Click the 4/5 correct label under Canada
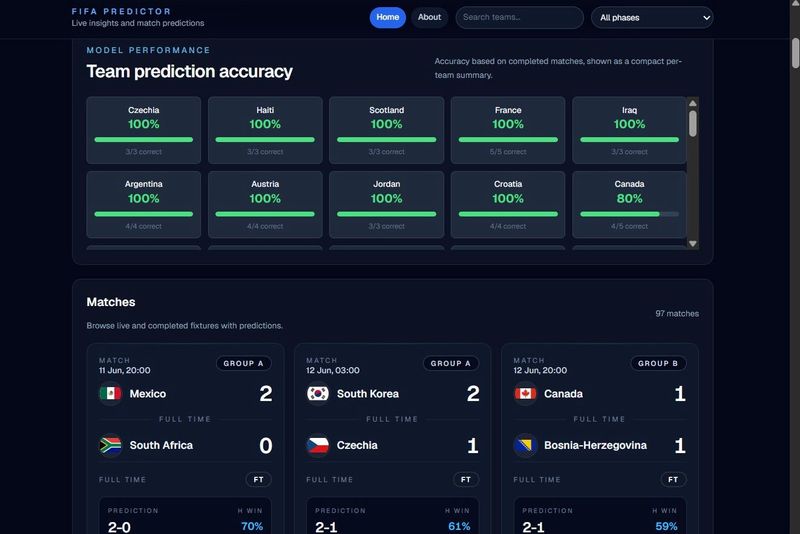Image resolution: width=800 pixels, height=534 pixels. (x=629, y=226)
